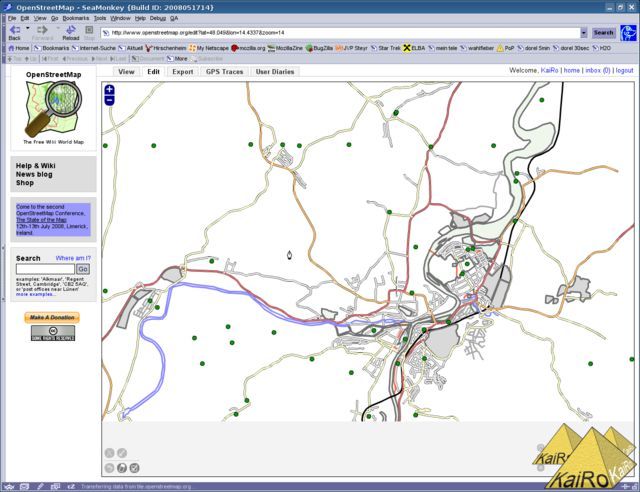The image size is (640, 492).
Task: Open ChatZilla icon in status bar
Action: [71, 487]
